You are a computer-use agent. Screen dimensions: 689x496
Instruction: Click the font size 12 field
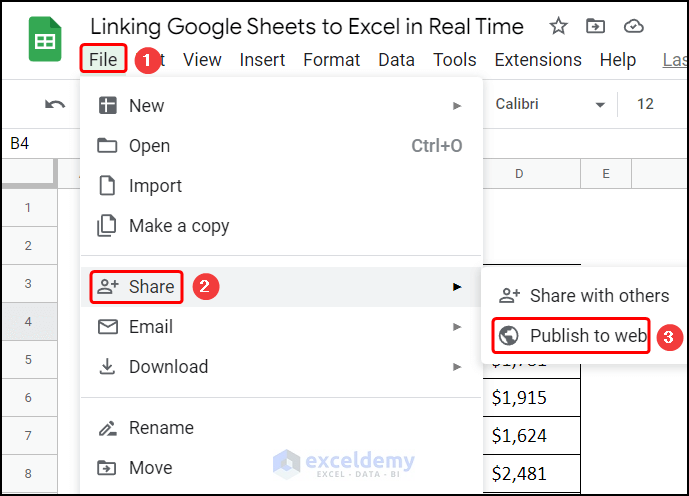tap(645, 104)
